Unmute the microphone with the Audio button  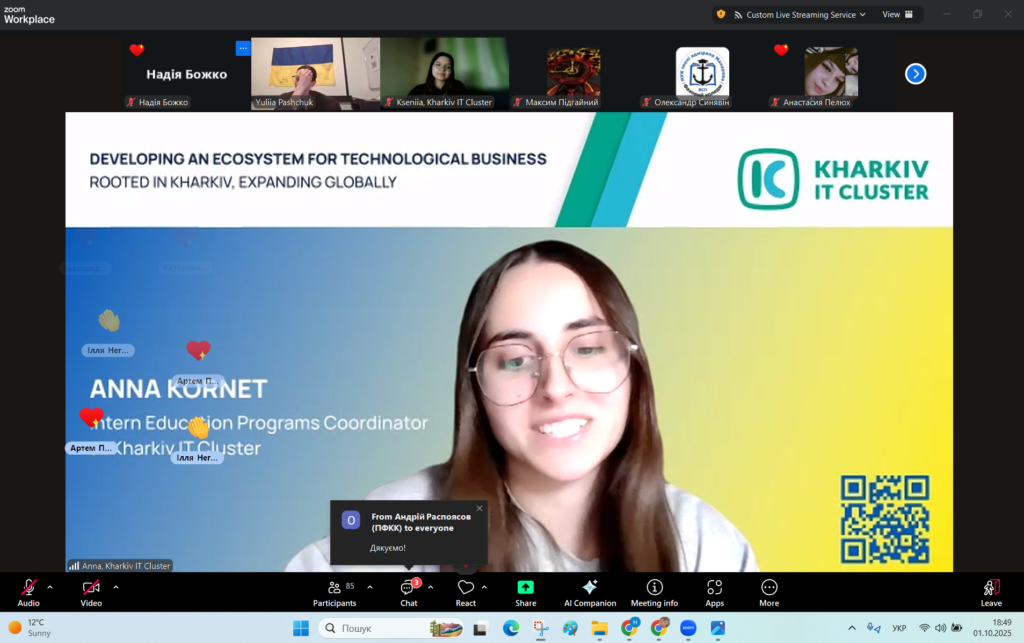click(x=29, y=588)
